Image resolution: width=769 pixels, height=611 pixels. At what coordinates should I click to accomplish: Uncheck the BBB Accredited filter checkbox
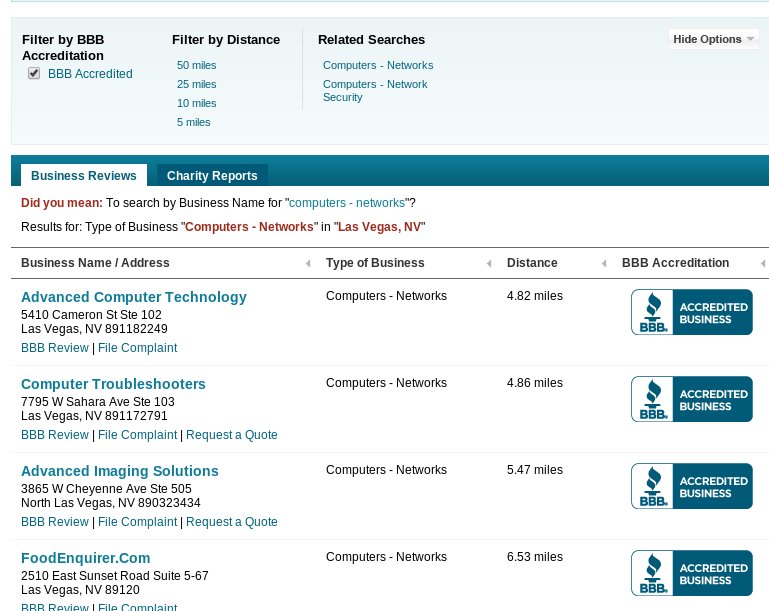34,73
